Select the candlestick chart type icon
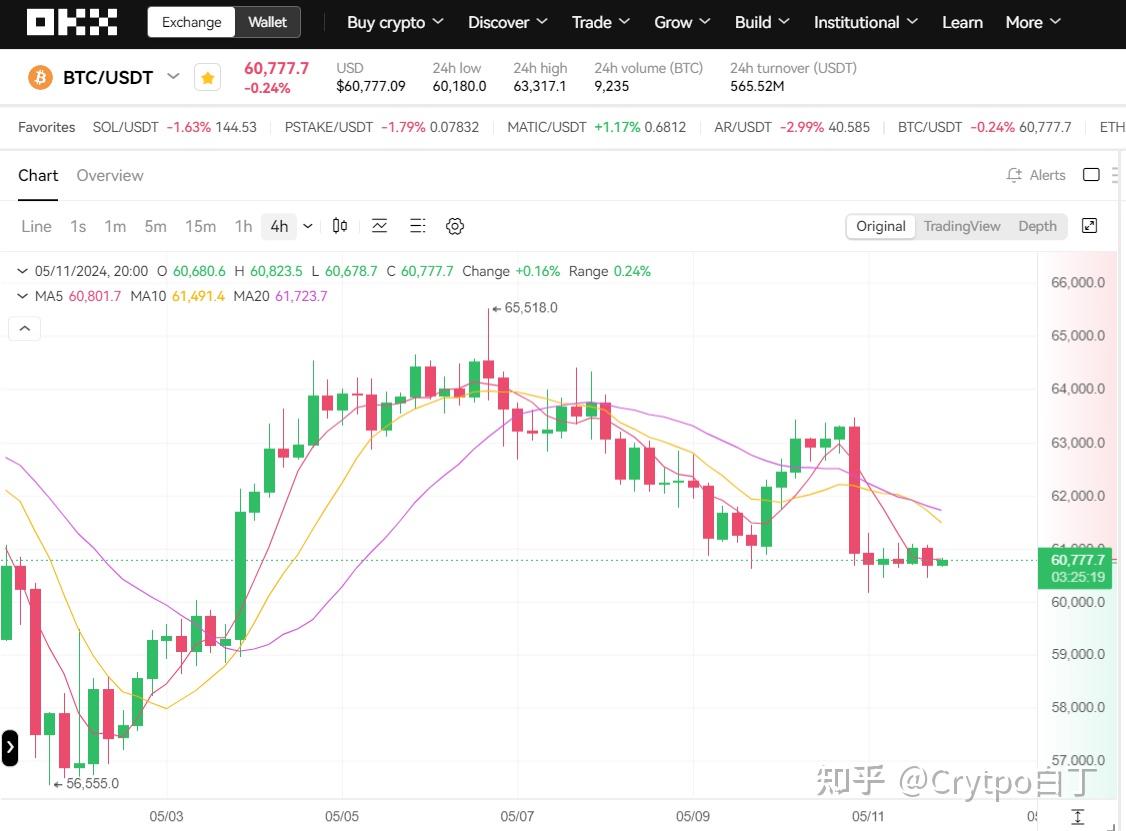This screenshot has width=1126, height=831. (339, 226)
